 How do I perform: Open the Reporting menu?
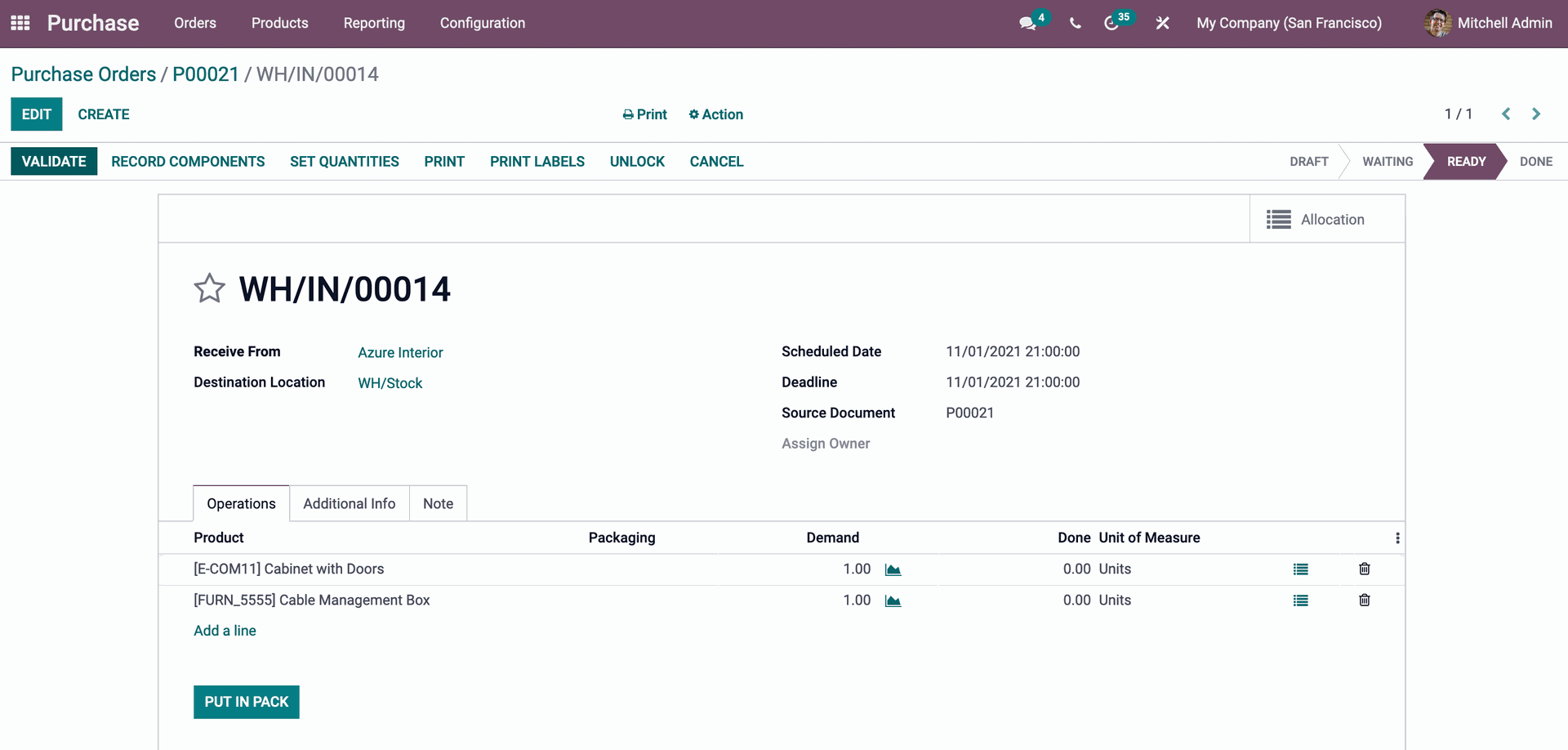(374, 23)
